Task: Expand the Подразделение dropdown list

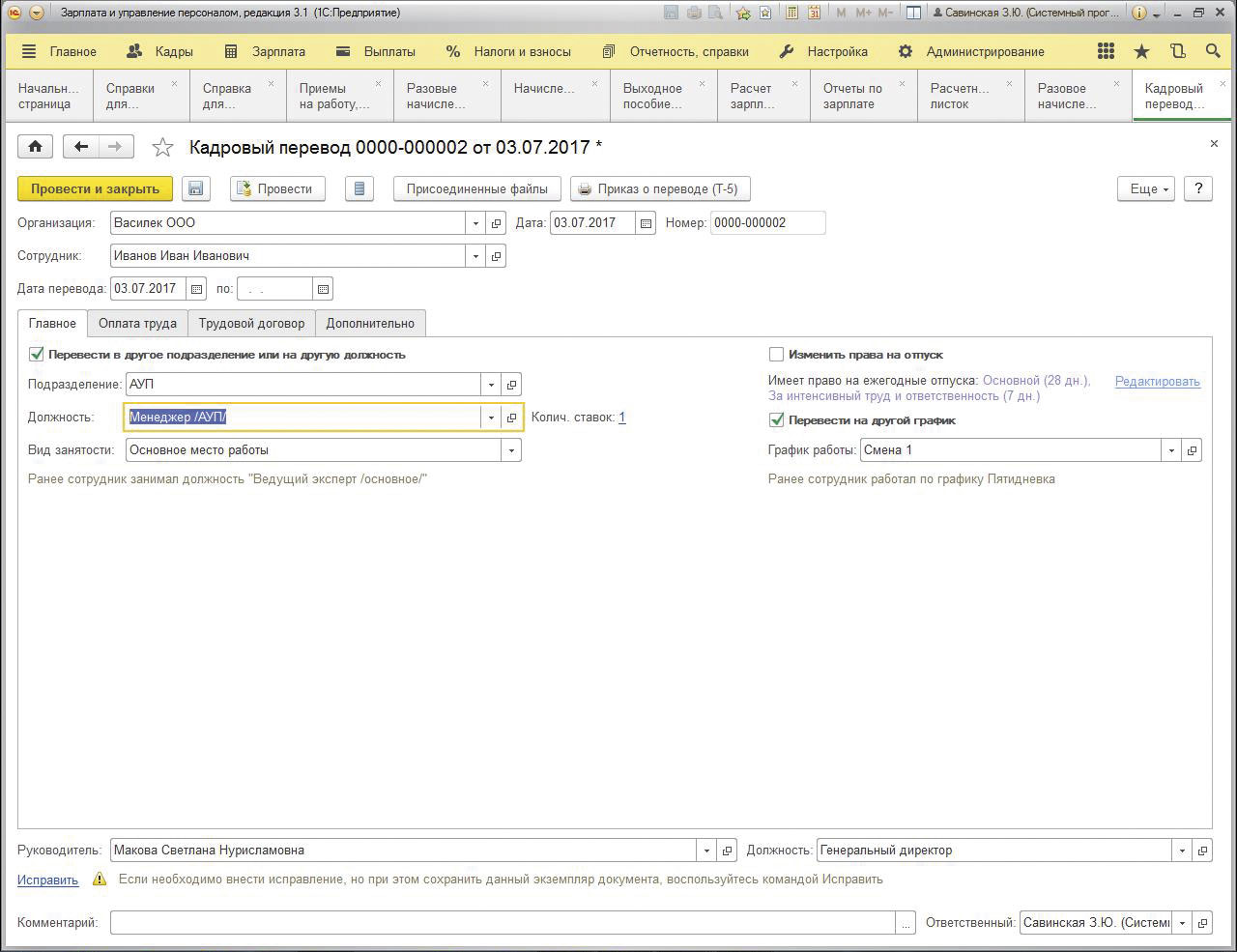Action: [491, 385]
